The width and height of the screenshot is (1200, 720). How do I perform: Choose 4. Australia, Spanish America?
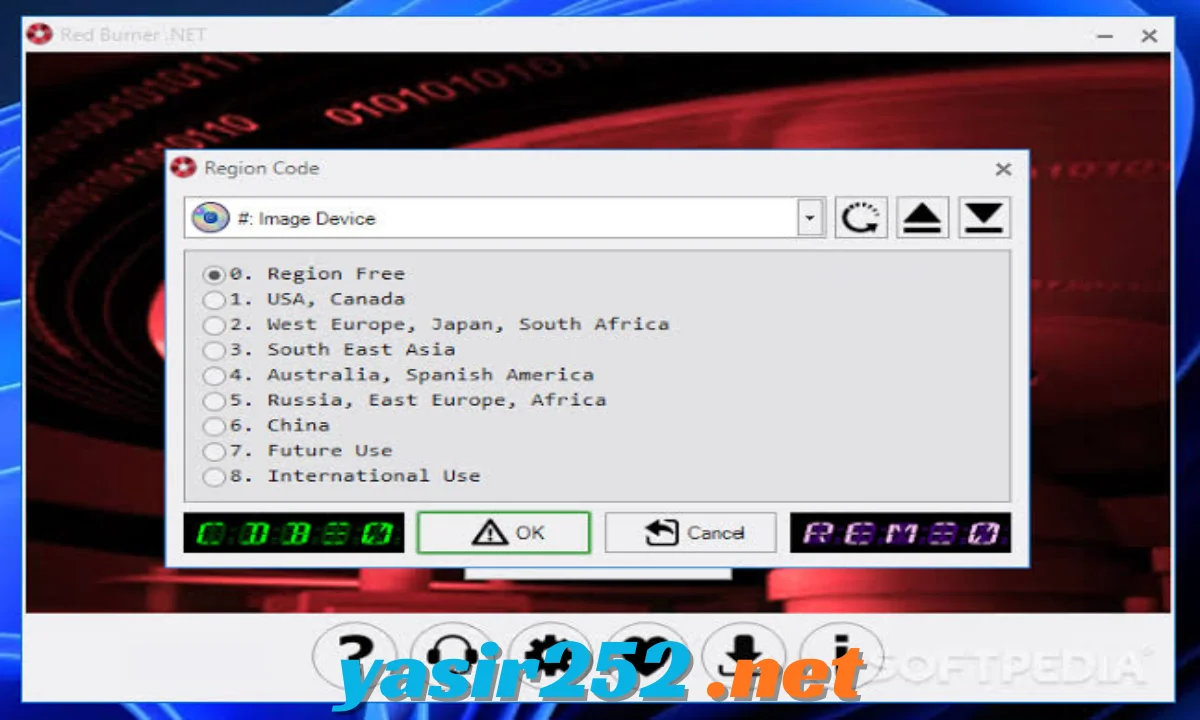click(x=399, y=375)
